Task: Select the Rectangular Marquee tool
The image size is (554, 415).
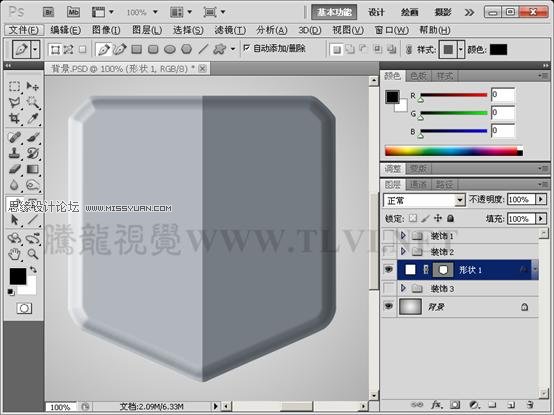Action: click(x=14, y=86)
